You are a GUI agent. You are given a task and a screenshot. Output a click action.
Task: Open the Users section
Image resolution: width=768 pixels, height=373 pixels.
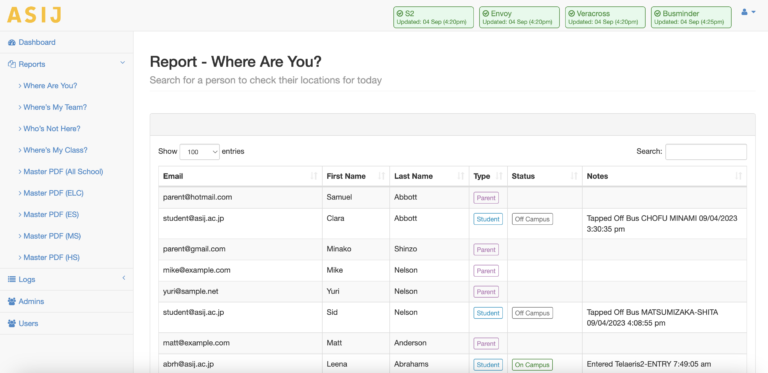[x=28, y=324]
